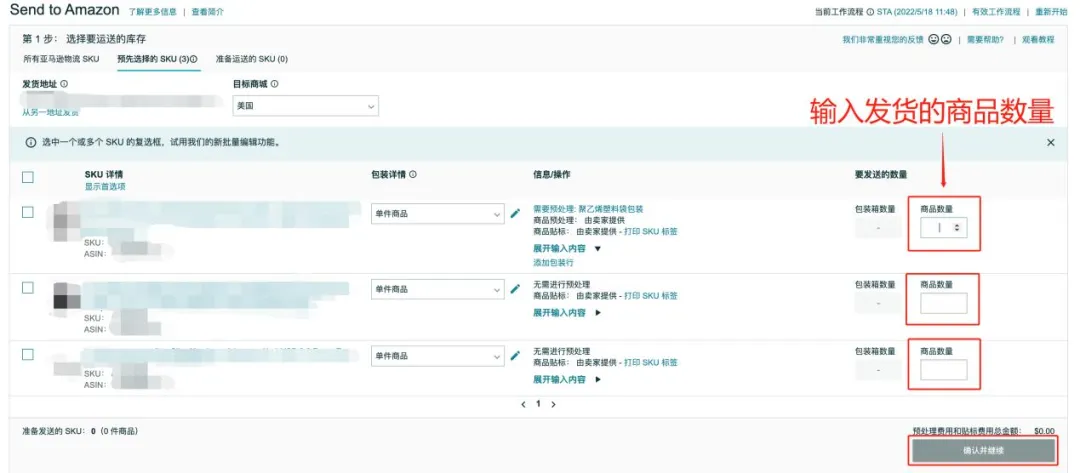Screen dimensions: 1080x473
Task: Check the first SKU row checkbox
Action: point(28,212)
